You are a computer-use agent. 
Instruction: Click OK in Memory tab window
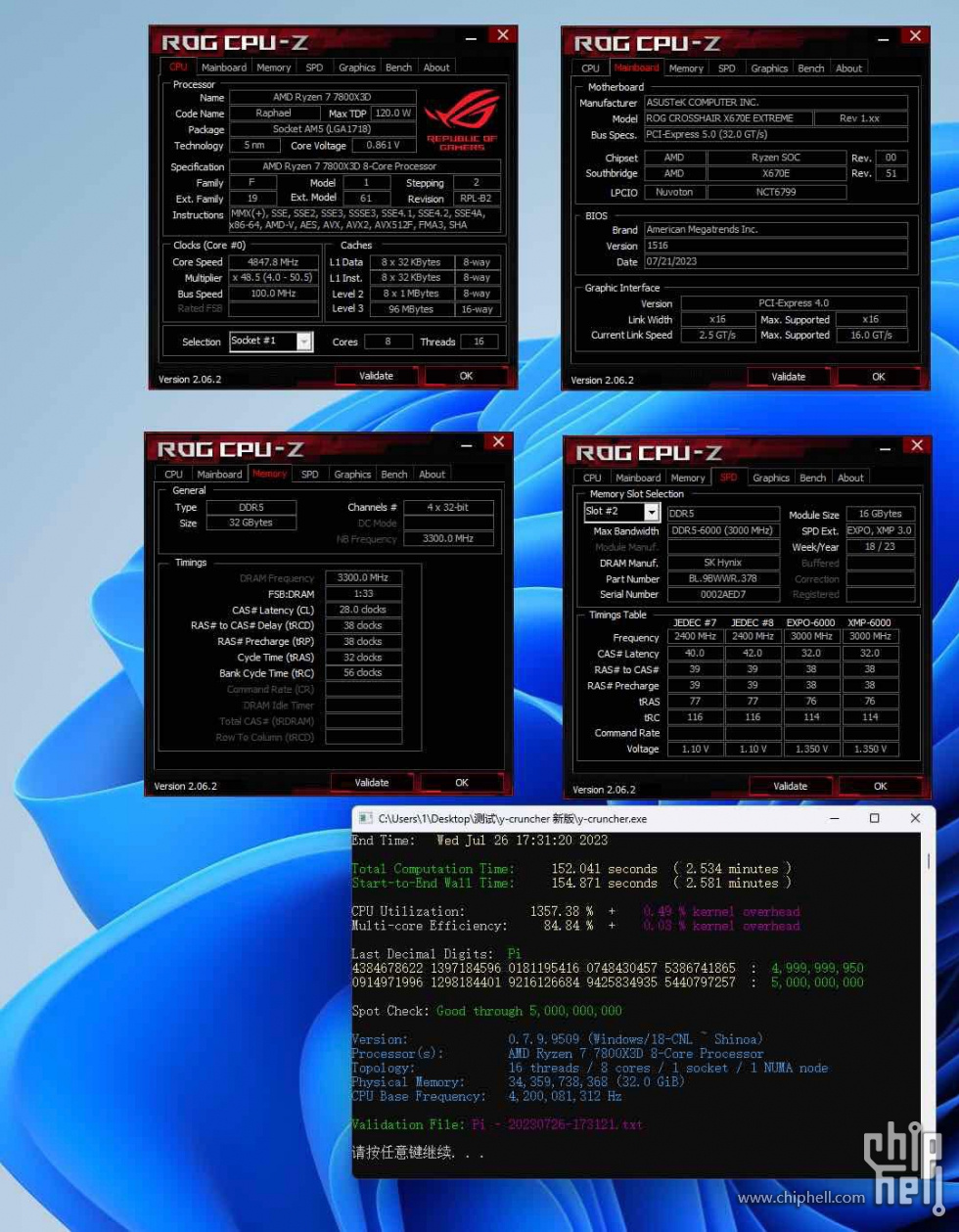click(462, 783)
